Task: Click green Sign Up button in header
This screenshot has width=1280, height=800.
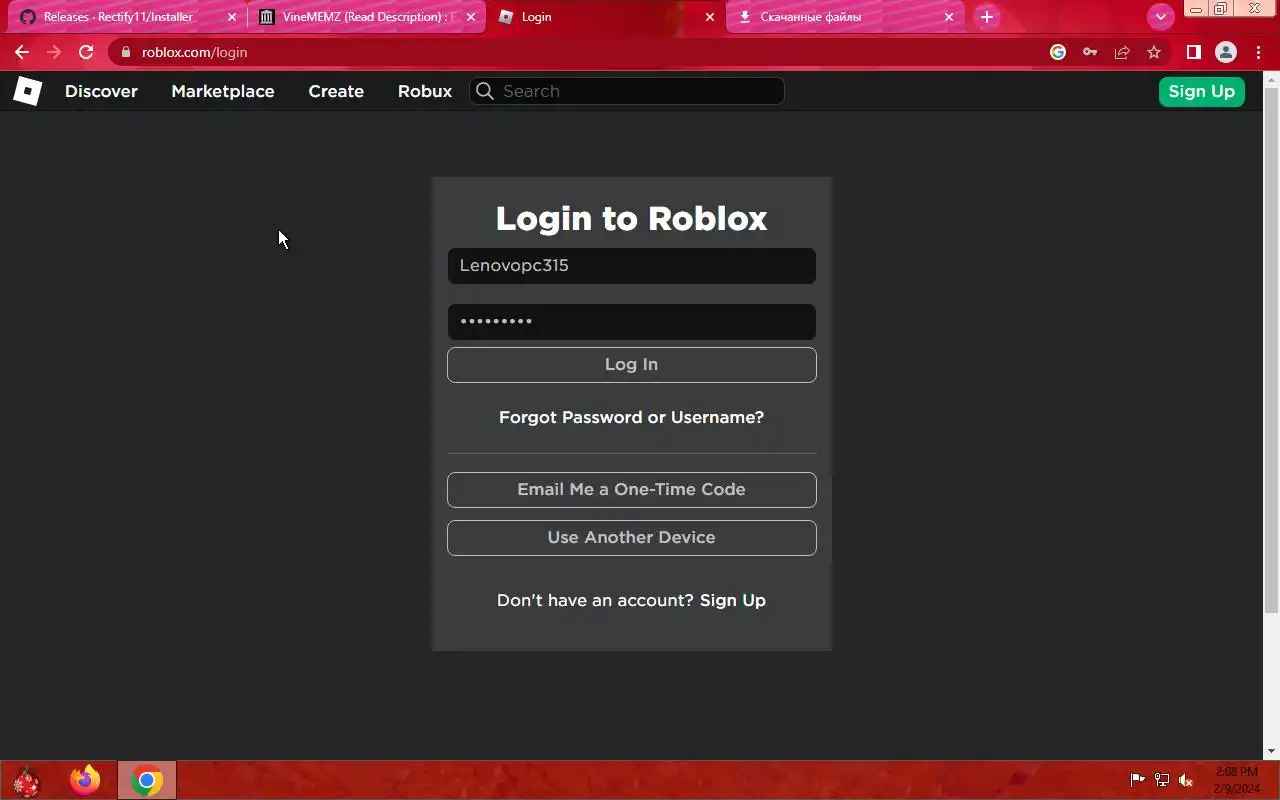Action: click(1202, 91)
